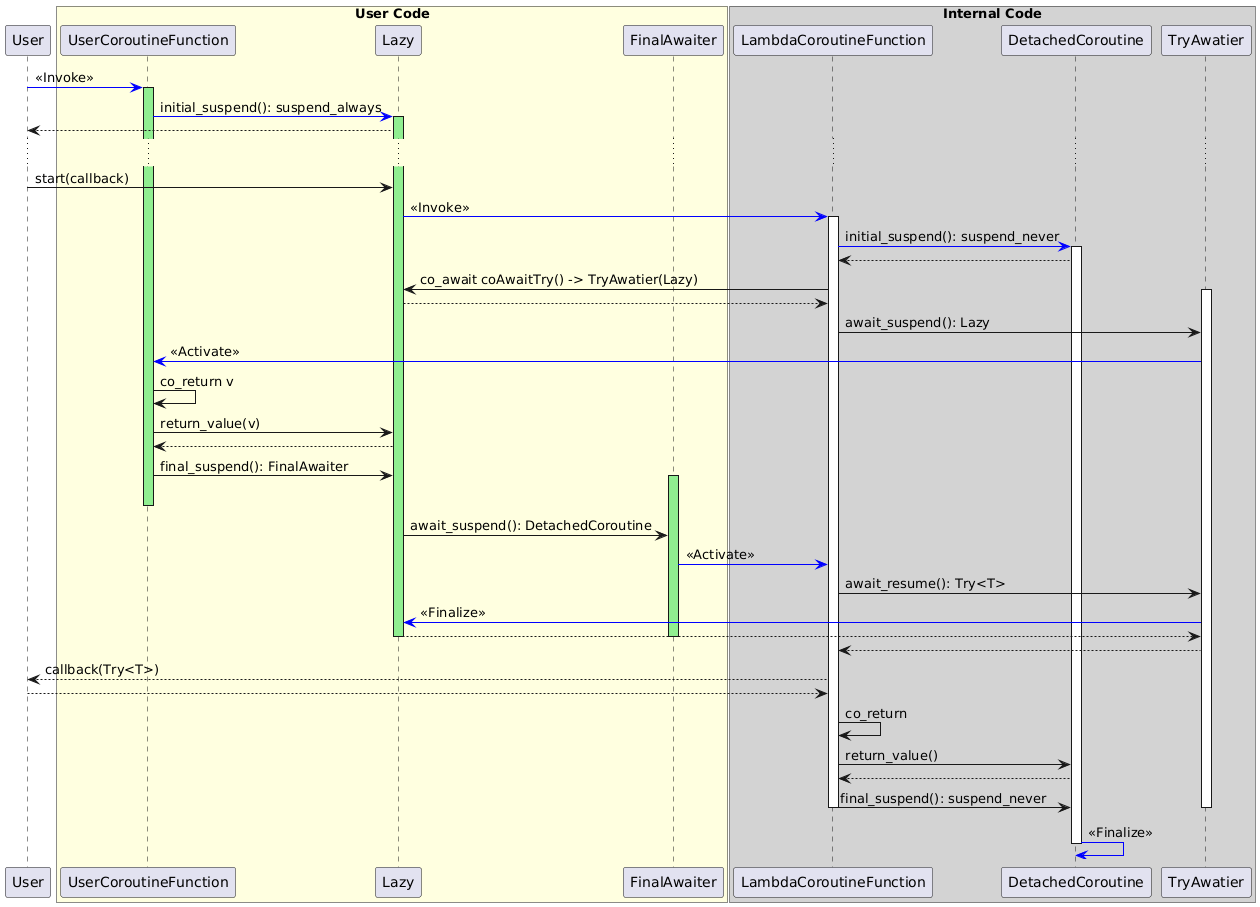Image resolution: width=1260 pixels, height=907 pixels.
Task: Click 'co_await coAwaitTry() -> TryAwatier(Lazy)' label
Action: pyautogui.click(x=559, y=279)
